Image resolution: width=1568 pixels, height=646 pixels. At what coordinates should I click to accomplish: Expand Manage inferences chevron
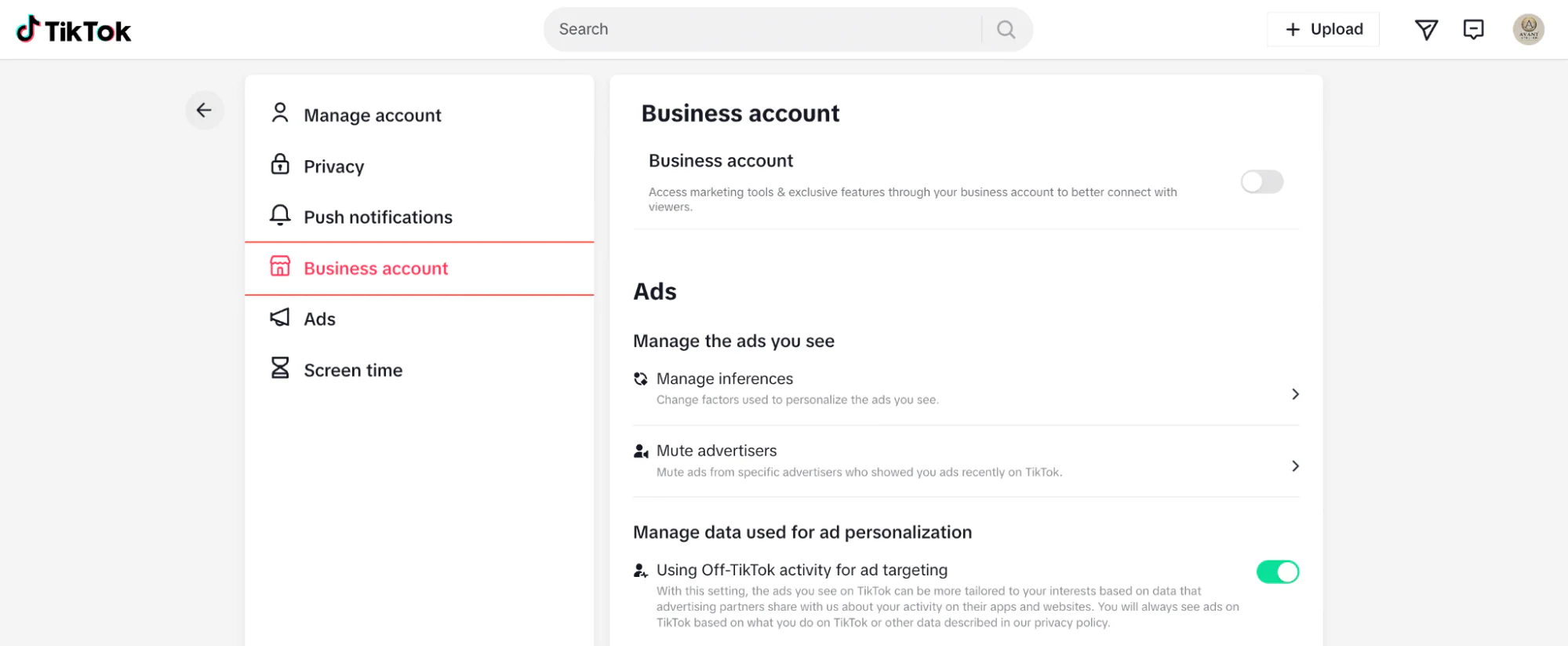pos(1295,394)
